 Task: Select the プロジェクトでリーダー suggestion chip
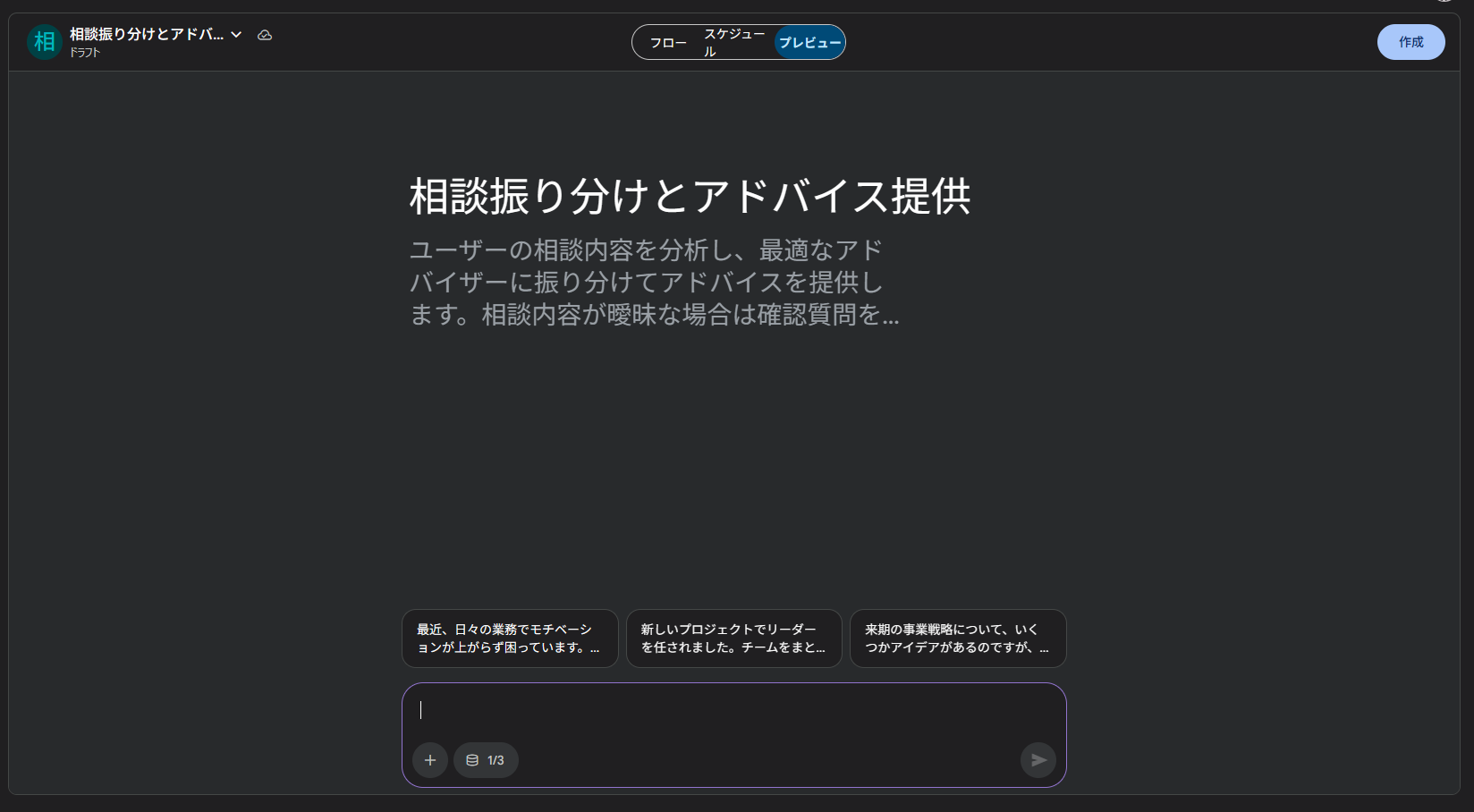click(x=733, y=638)
